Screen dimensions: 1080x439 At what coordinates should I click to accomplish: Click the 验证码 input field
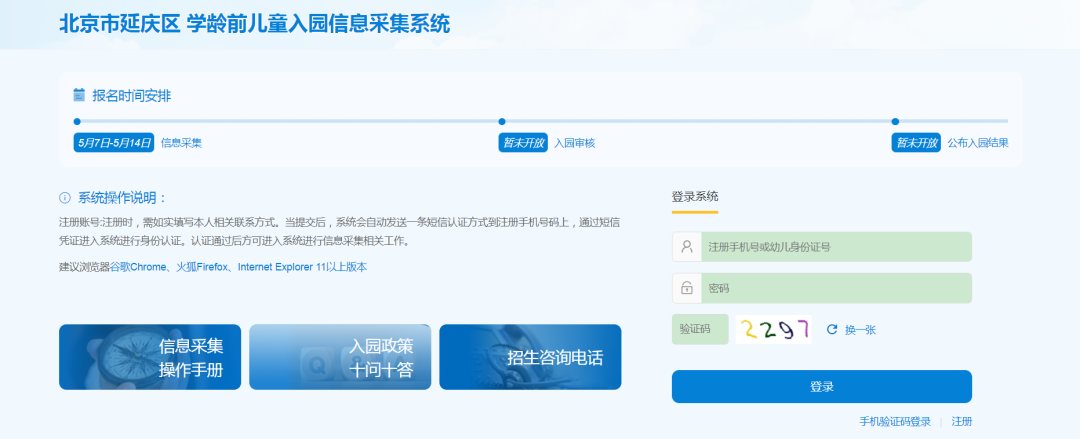coord(700,329)
